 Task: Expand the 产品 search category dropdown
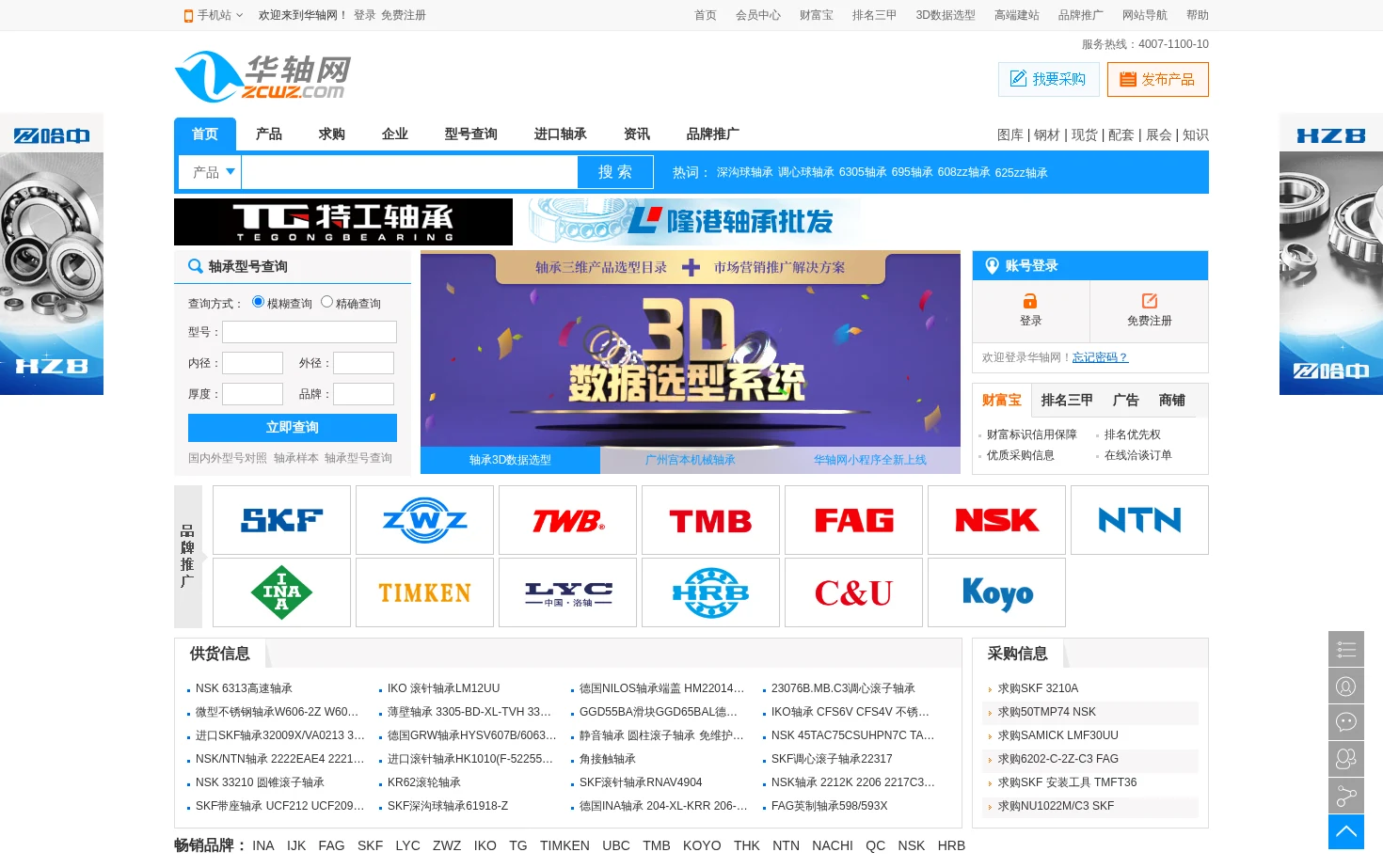click(x=211, y=172)
